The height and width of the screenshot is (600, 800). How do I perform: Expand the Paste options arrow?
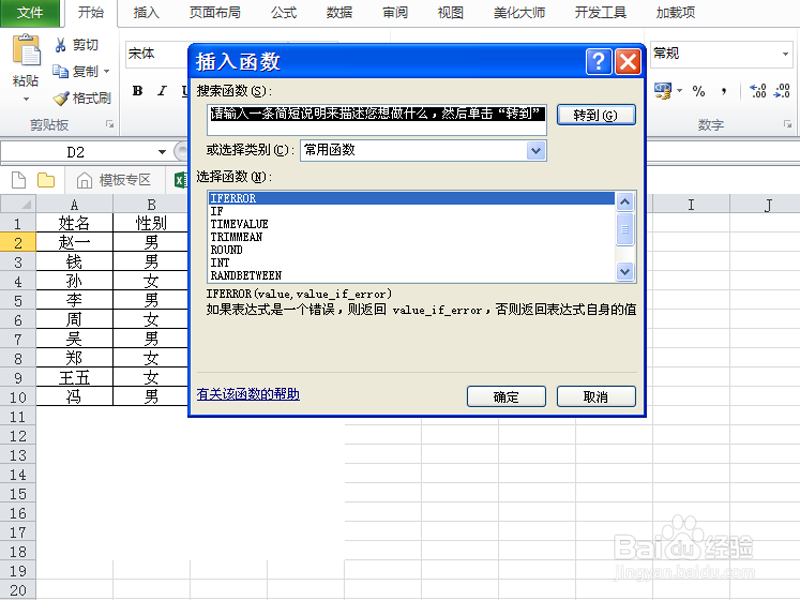pos(26,99)
